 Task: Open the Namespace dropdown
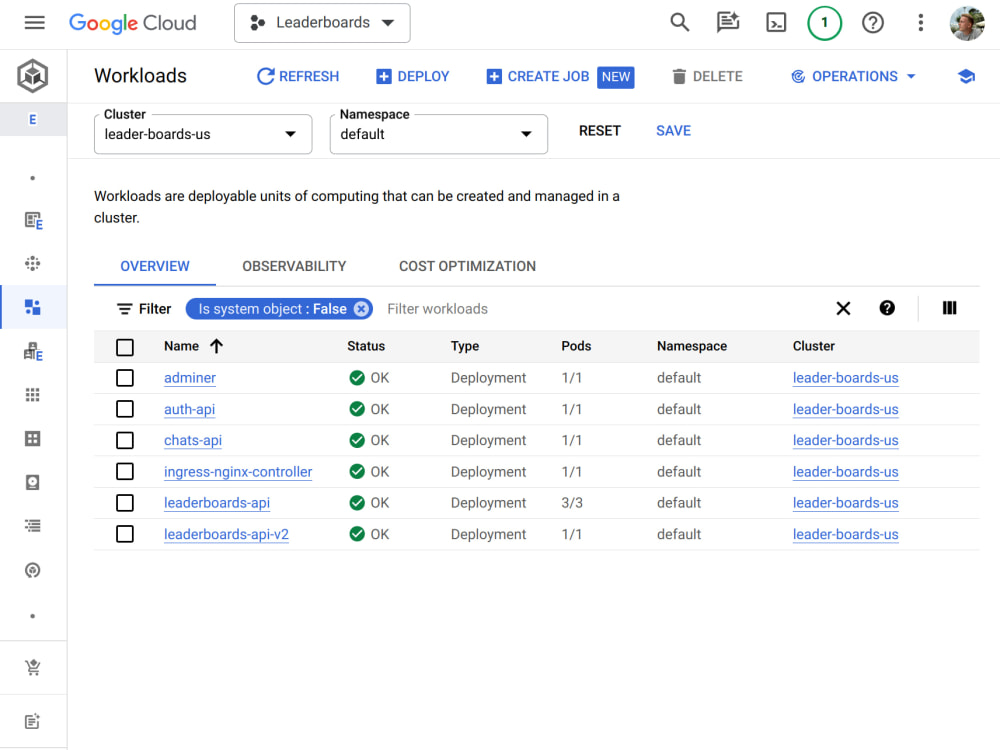tap(438, 133)
